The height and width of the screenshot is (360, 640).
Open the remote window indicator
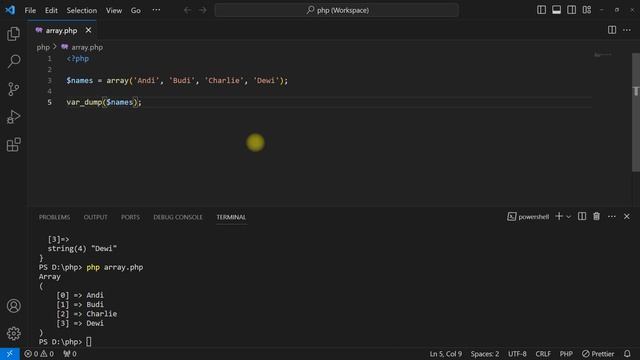(9, 354)
